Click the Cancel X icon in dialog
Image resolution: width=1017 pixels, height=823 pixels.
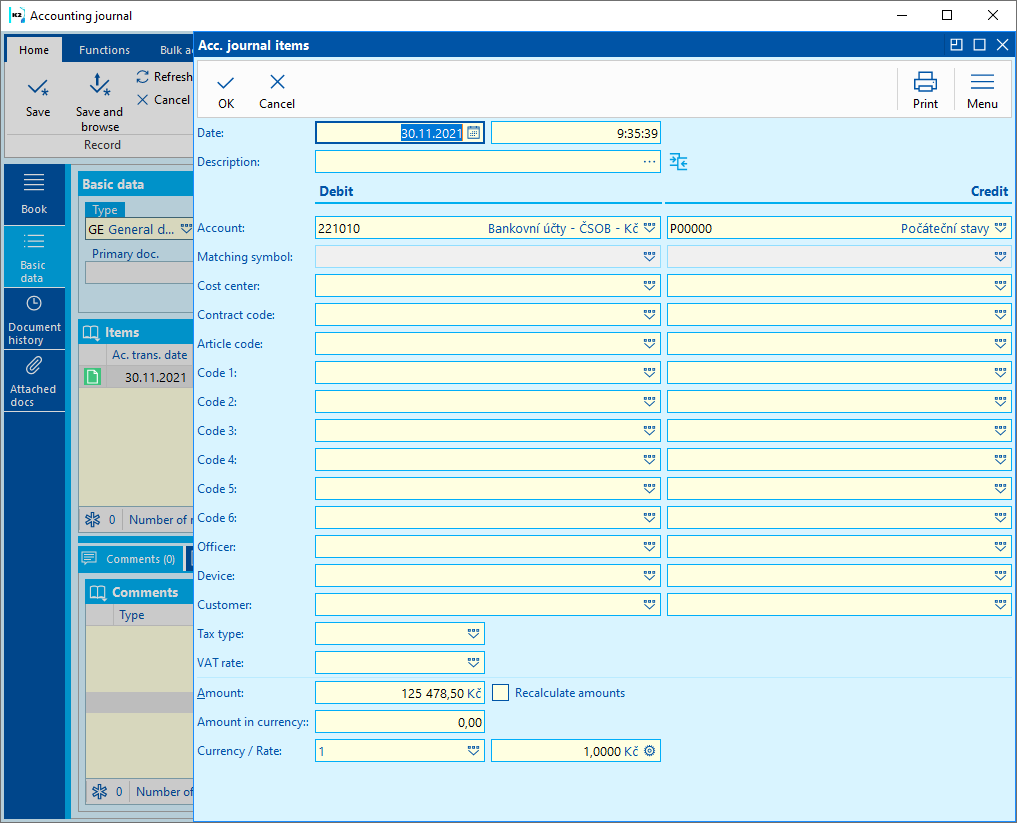coord(277,83)
